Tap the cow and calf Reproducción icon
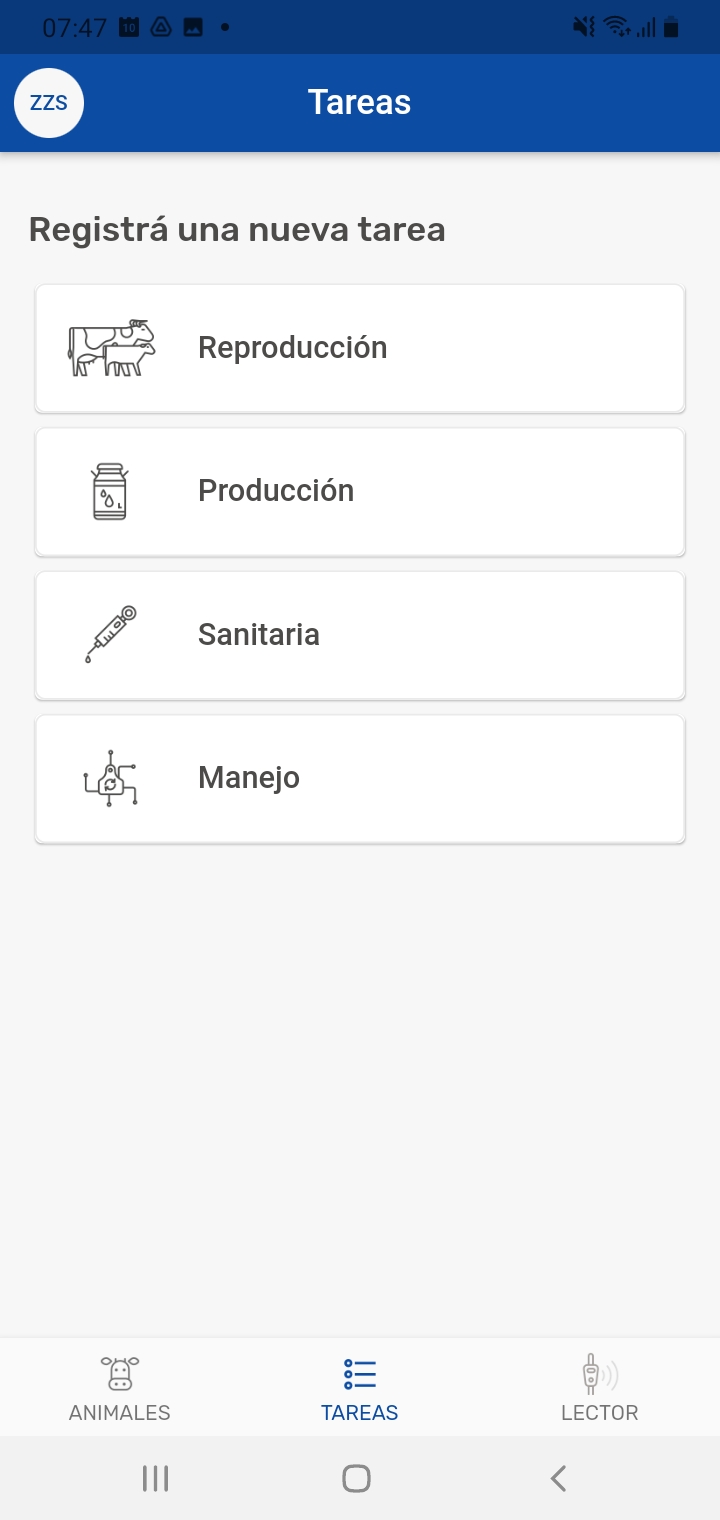 [x=111, y=348]
